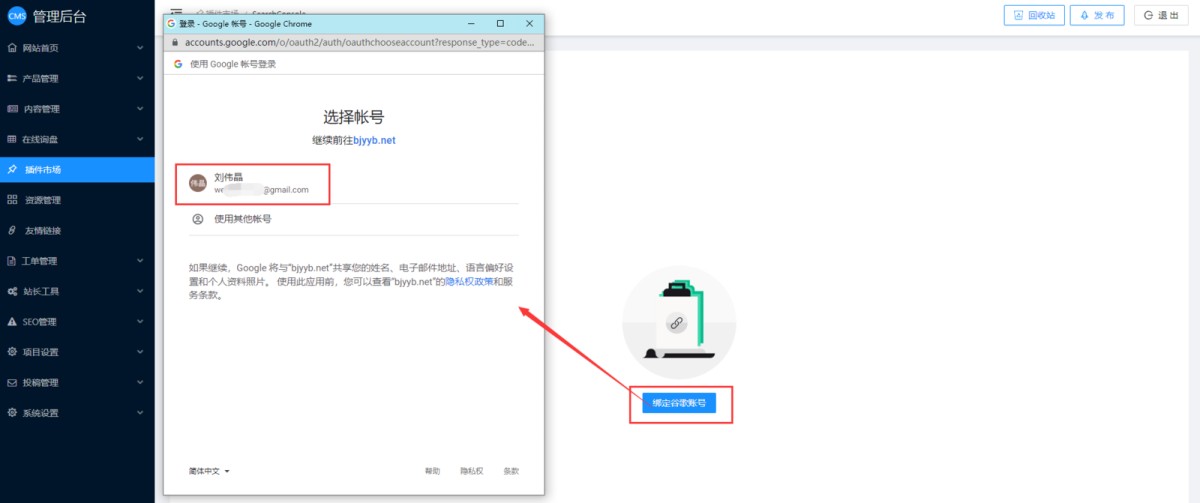Minimize the Google sign-in popup window

pyautogui.click(x=470, y=22)
